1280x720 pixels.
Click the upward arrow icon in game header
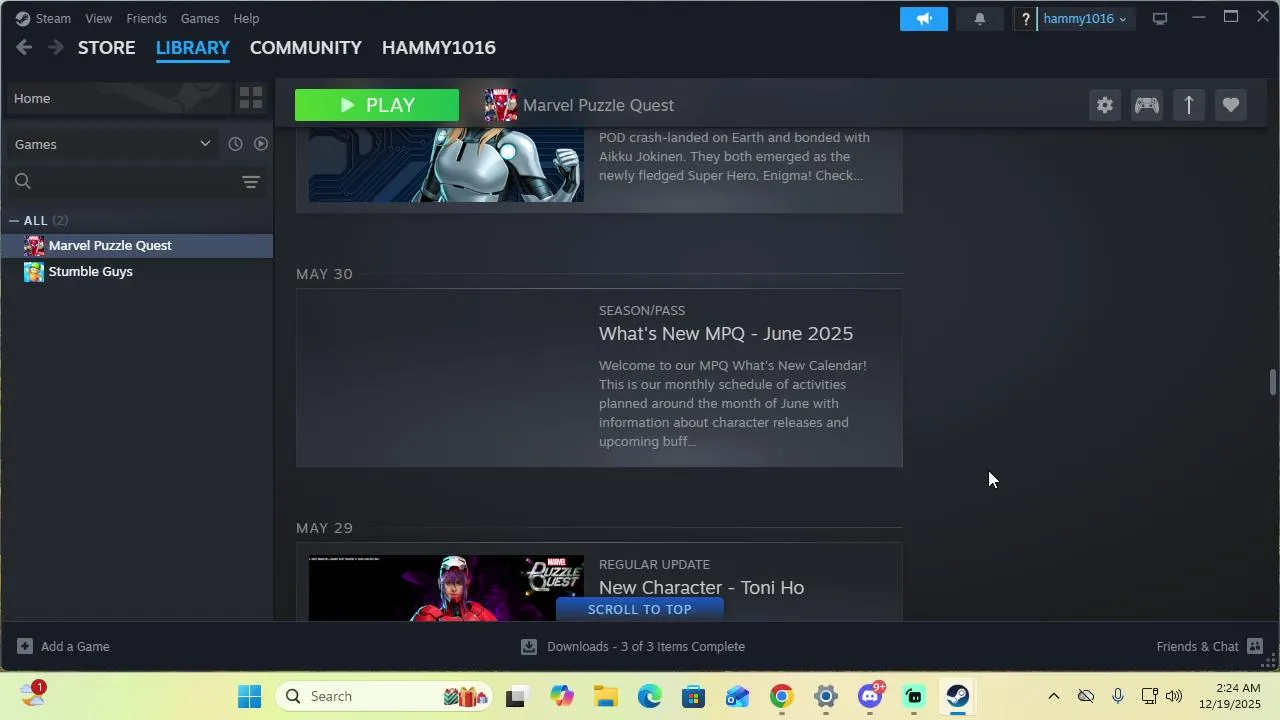tap(1189, 105)
